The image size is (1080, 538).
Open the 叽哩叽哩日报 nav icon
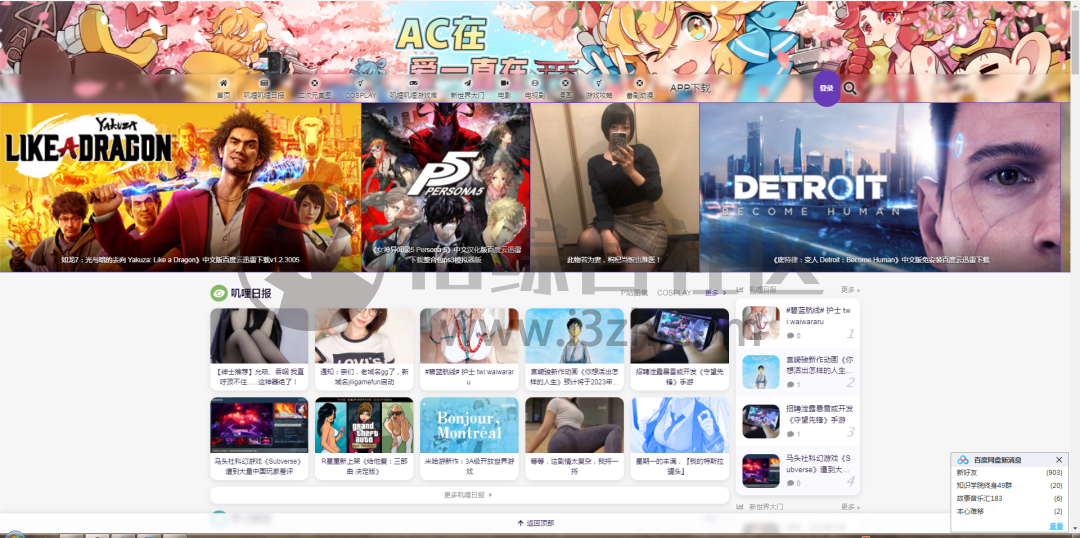pyautogui.click(x=264, y=83)
